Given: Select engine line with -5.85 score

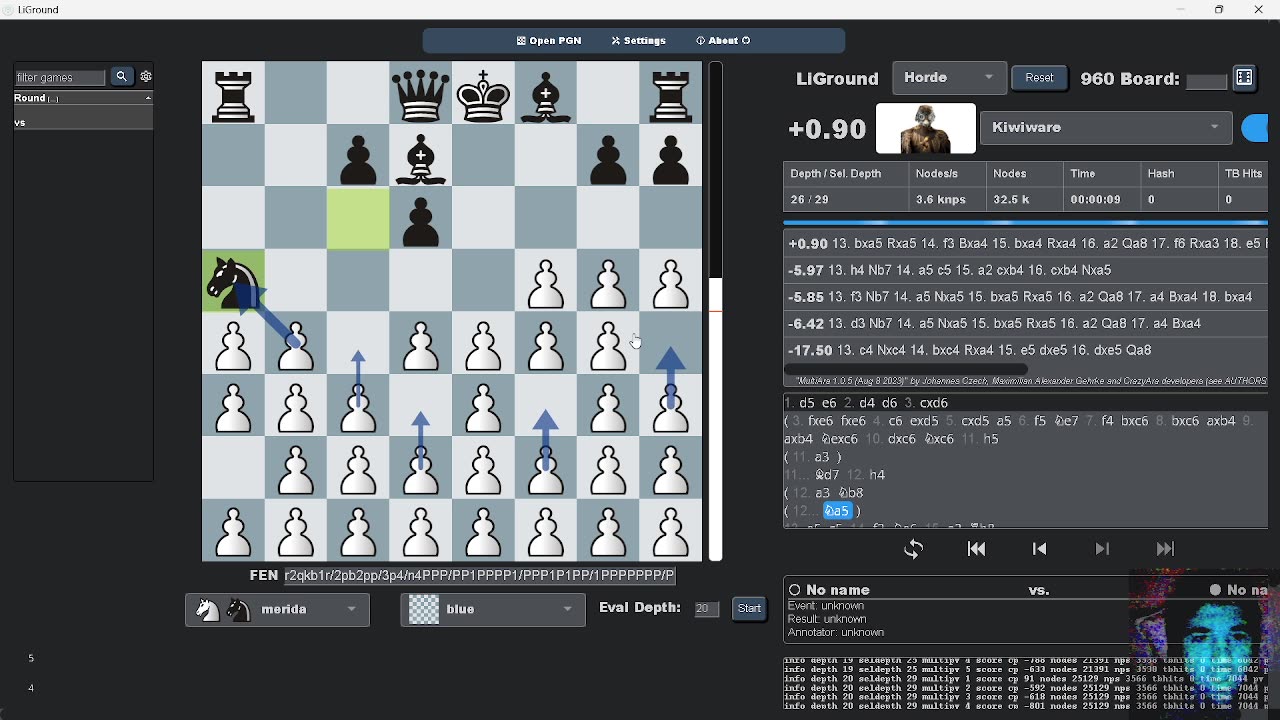Looking at the screenshot, I should pos(1026,297).
